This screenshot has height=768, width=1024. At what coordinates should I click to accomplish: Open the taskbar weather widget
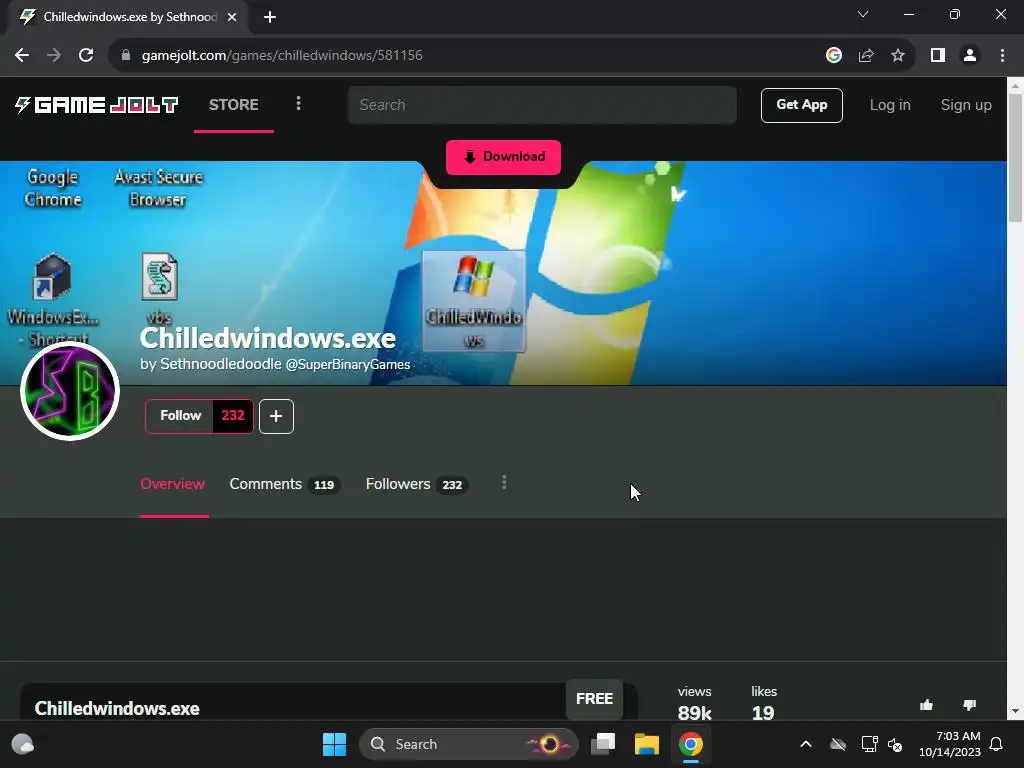[x=23, y=744]
